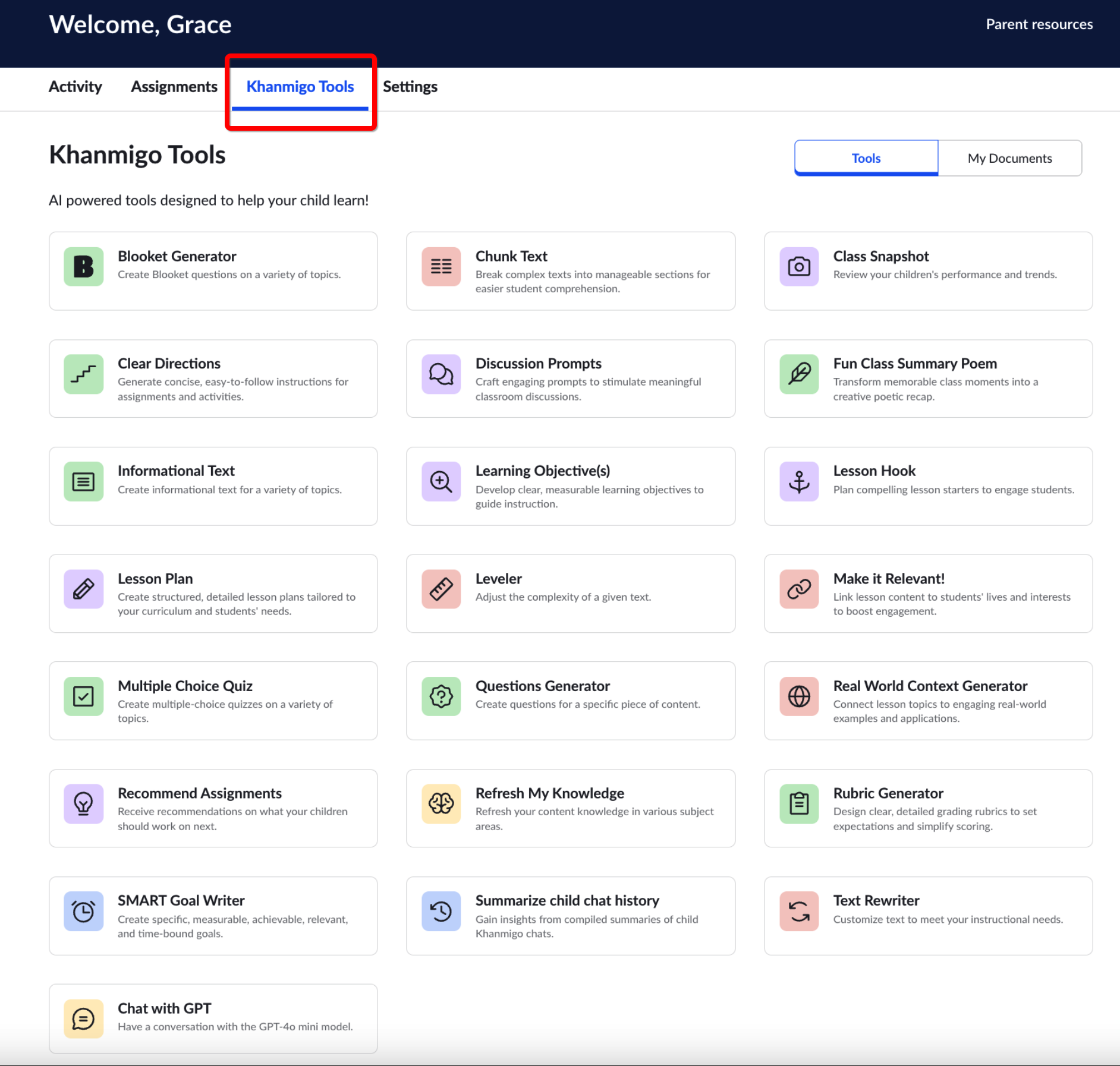Viewport: 1120px width, 1066px height.
Task: Click the Discussion Prompts title text
Action: (539, 364)
